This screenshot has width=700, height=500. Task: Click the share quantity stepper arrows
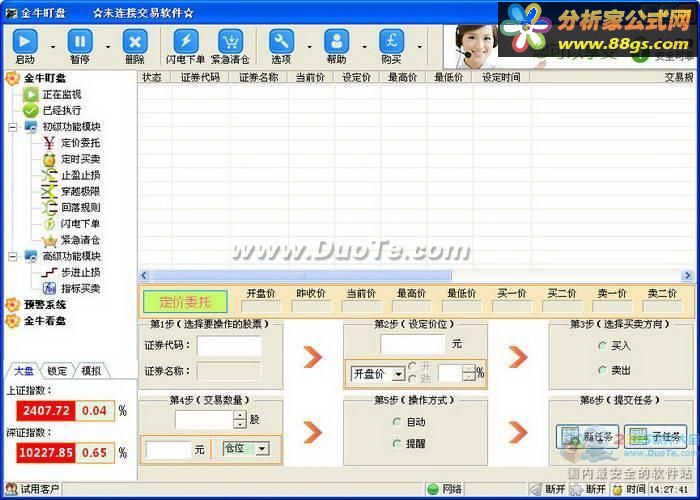click(240, 419)
